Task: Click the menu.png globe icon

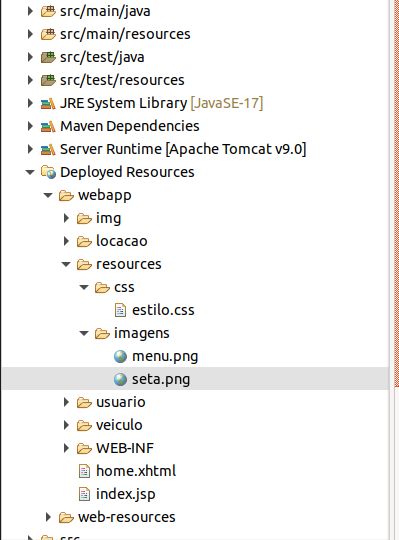Action: tap(120, 356)
